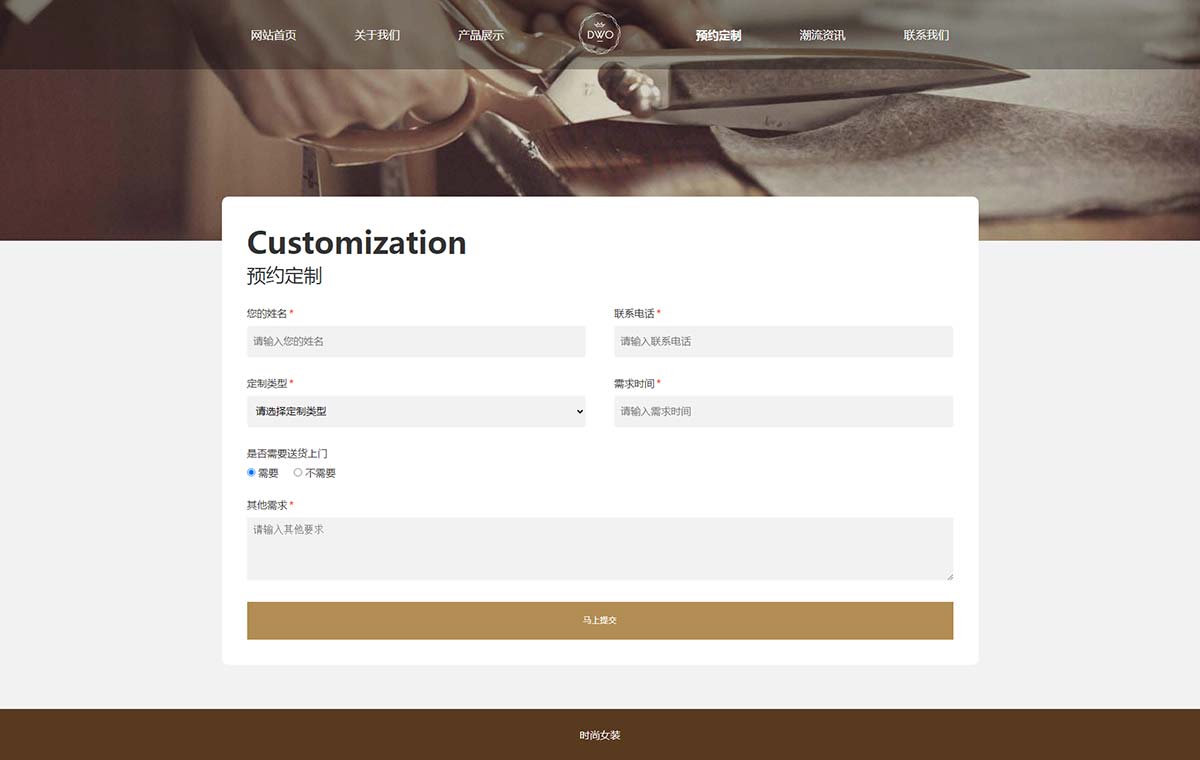This screenshot has height=760, width=1200.
Task: Click the 定制类型 field label
Action: pyautogui.click(x=267, y=383)
